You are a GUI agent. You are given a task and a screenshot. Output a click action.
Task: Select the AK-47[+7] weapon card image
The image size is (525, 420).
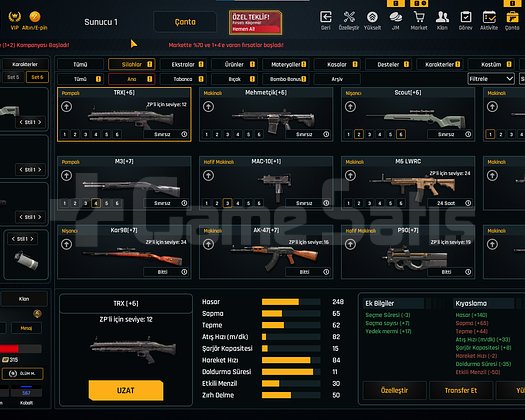point(274,257)
